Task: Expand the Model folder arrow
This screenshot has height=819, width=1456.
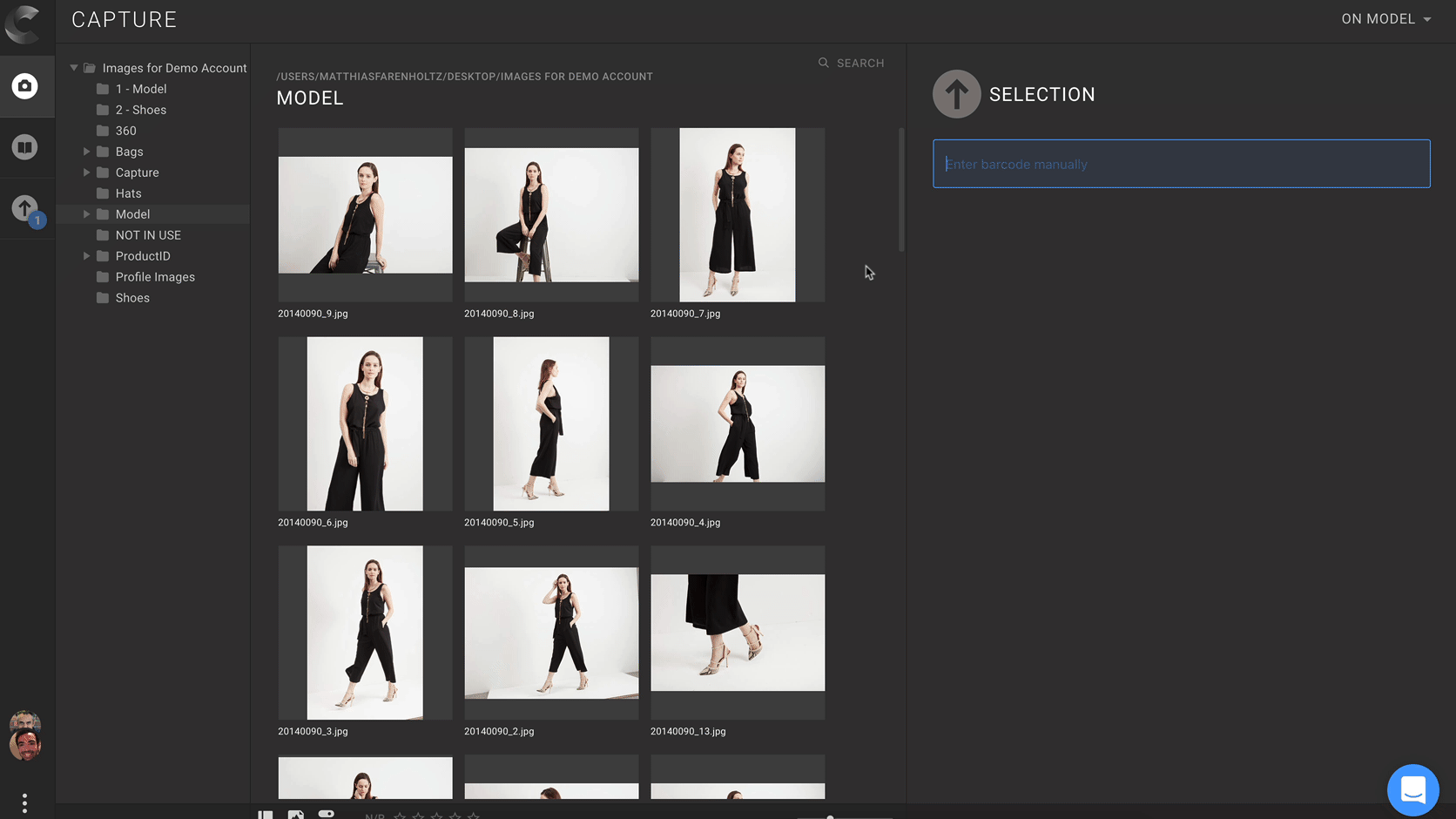Action: (86, 214)
